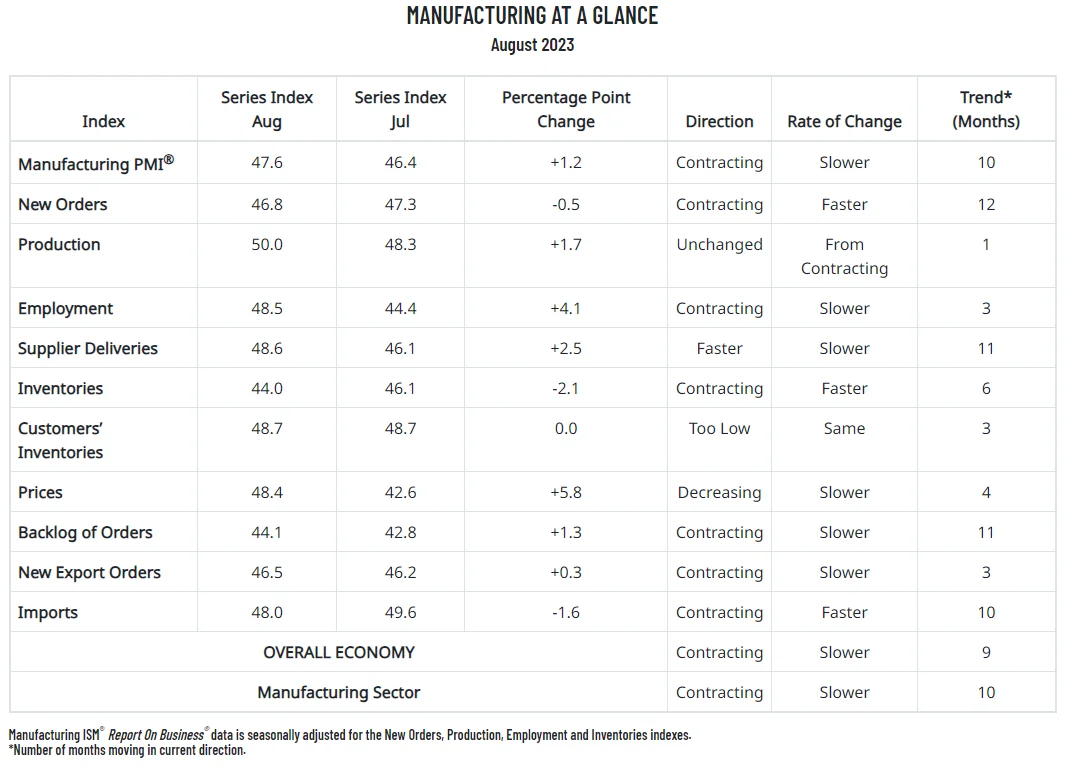This screenshot has width=1065, height=768.
Task: Select the Imports 49.6 July value
Action: [400, 612]
